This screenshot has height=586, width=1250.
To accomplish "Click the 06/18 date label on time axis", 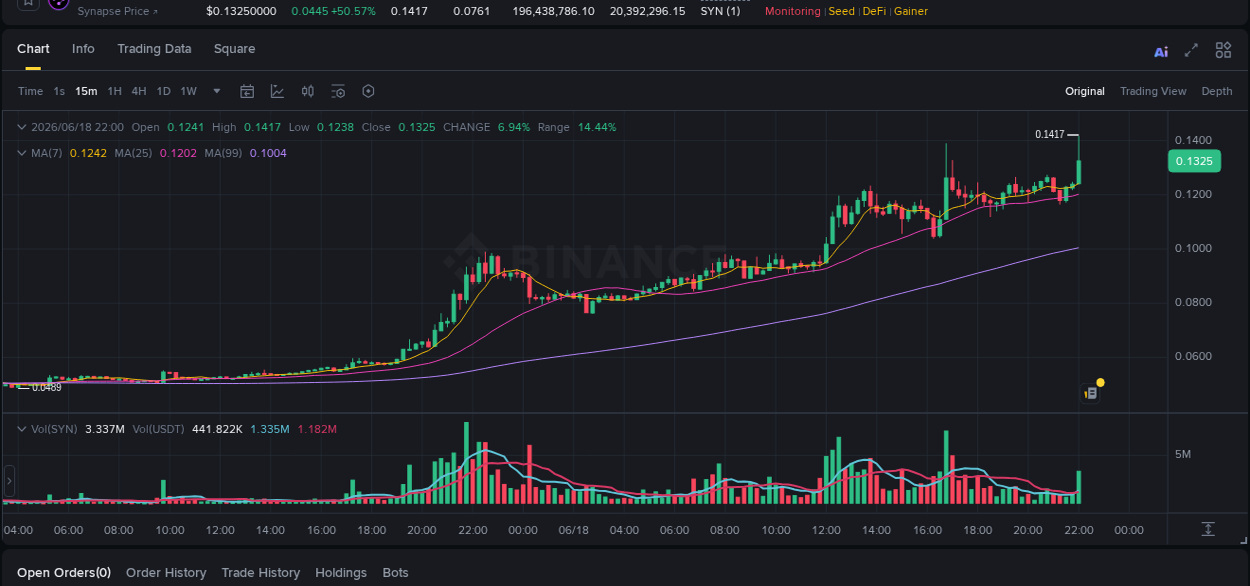I will (573, 530).
